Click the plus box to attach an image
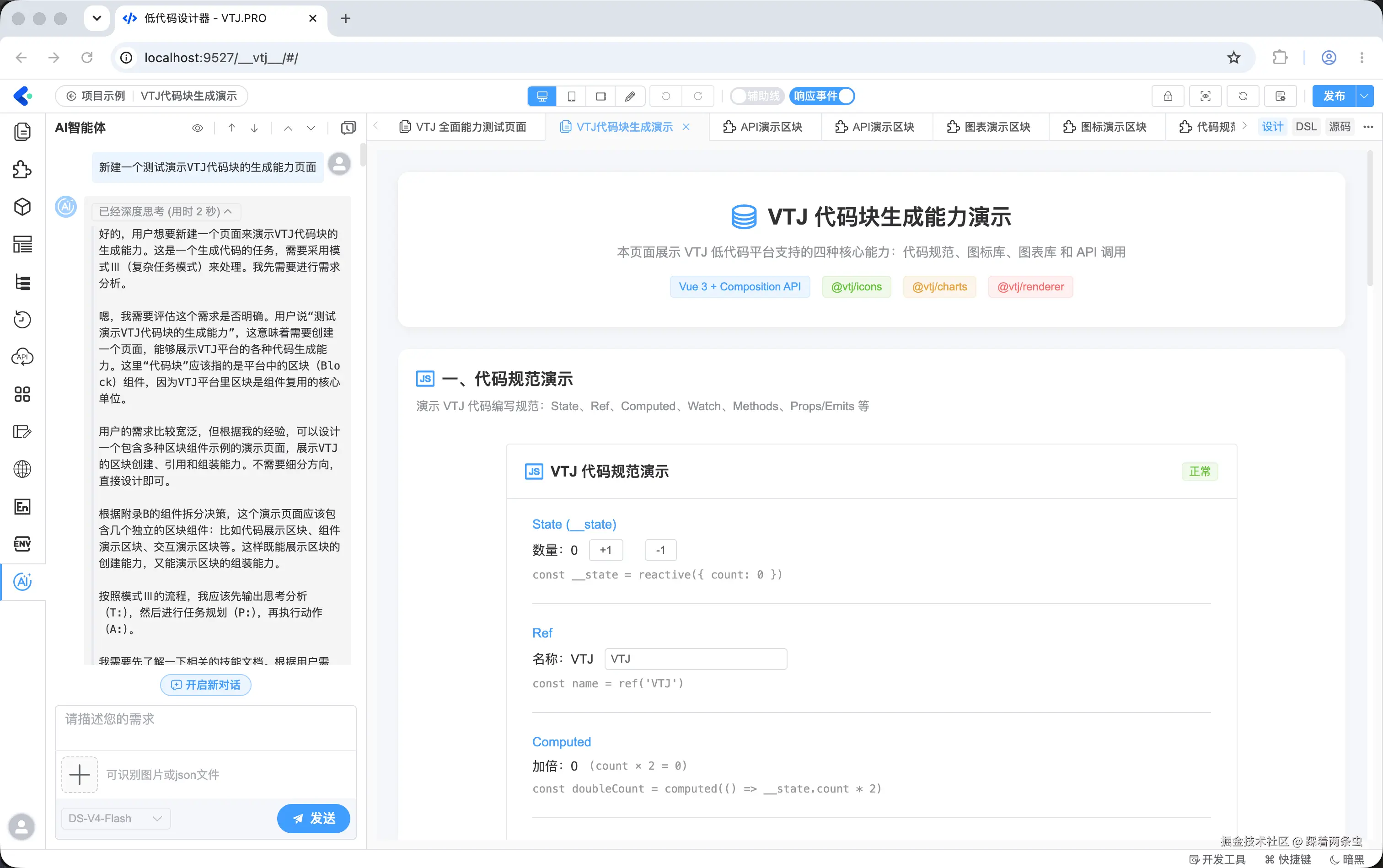Viewport: 1383px width, 868px height. click(79, 774)
